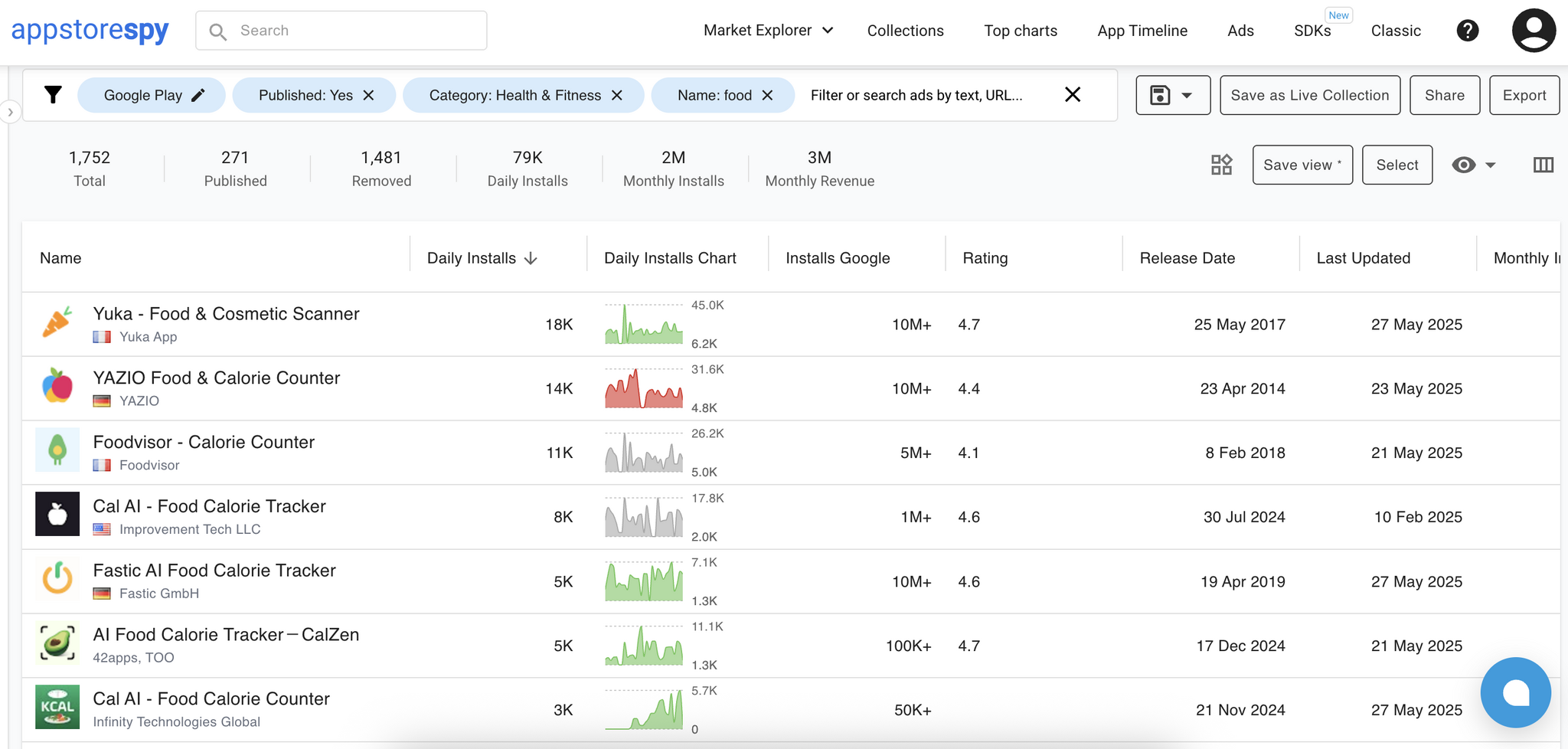Click the funnel filter icon
Viewport: 1568px width, 749px height.
[53, 95]
